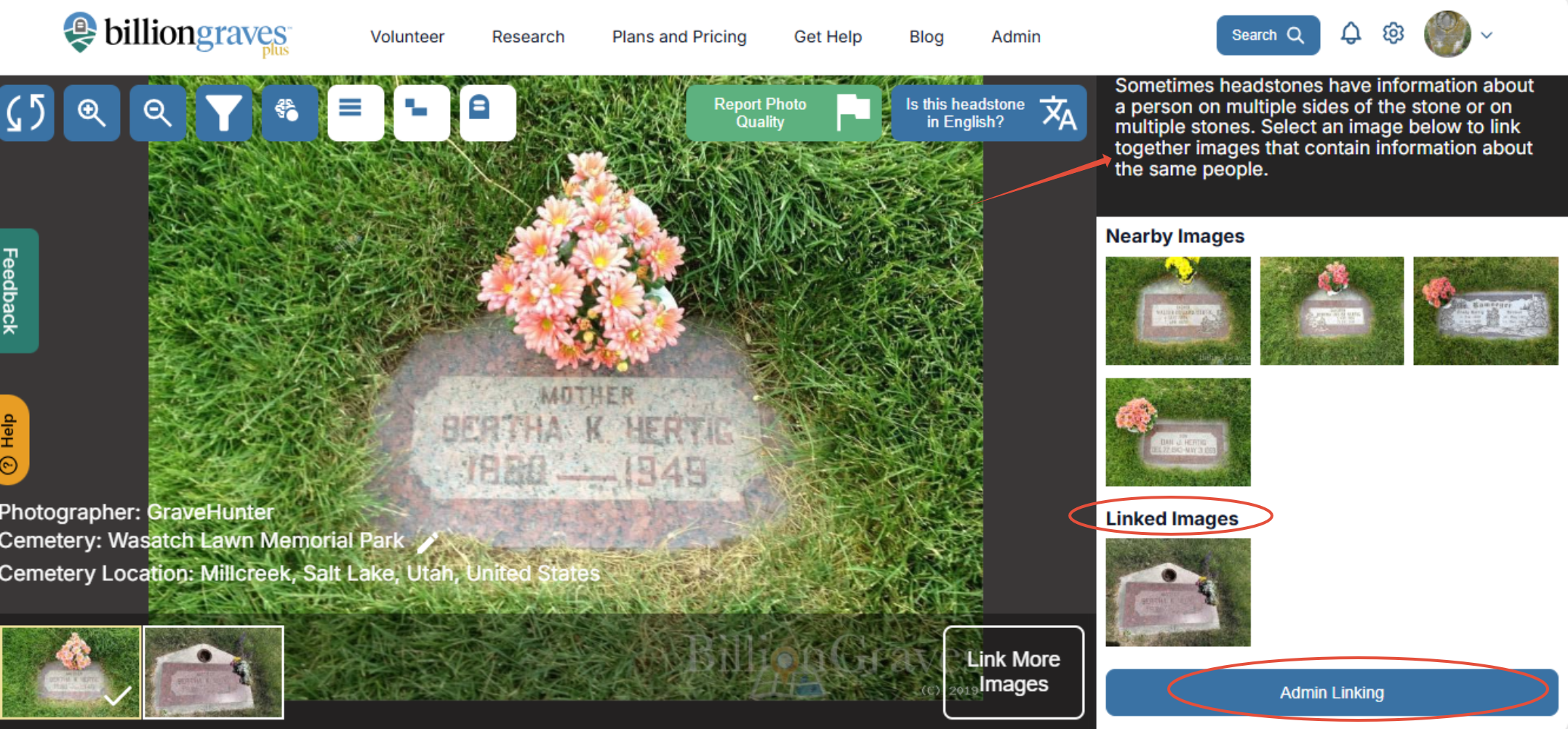Screen dimensions: 1568x729
Task: Click the headstone-shaped toolbar icon
Action: coord(488,113)
